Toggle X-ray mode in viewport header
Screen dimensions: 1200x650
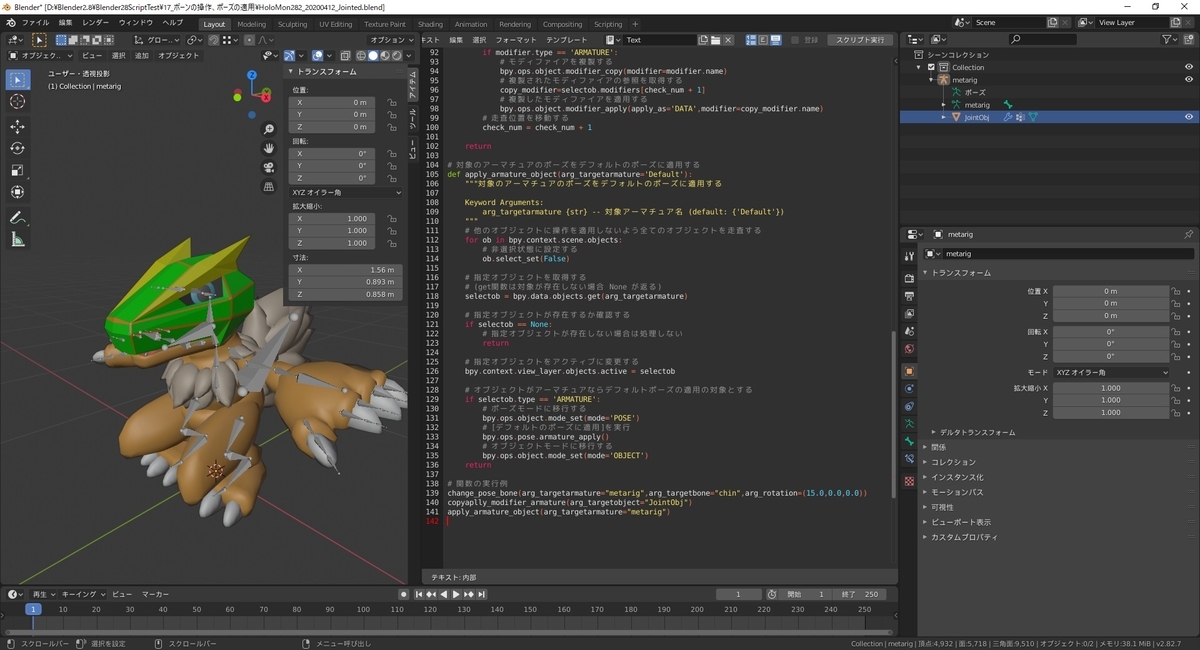click(x=345, y=56)
